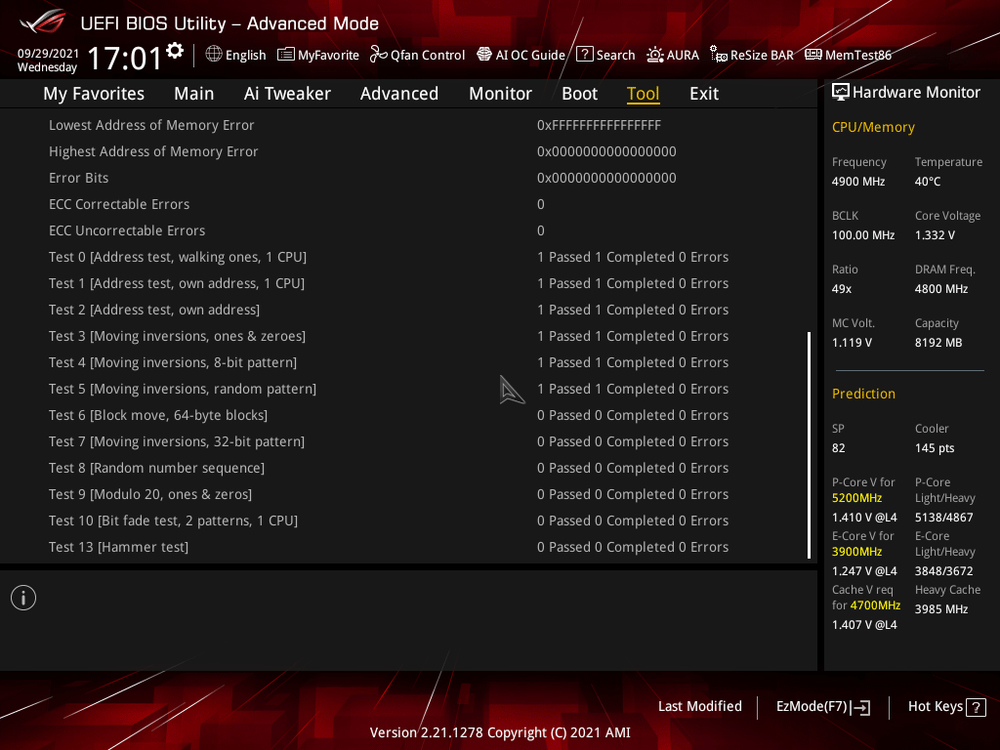
Task: Open AURA lighting icon
Action: coord(655,55)
